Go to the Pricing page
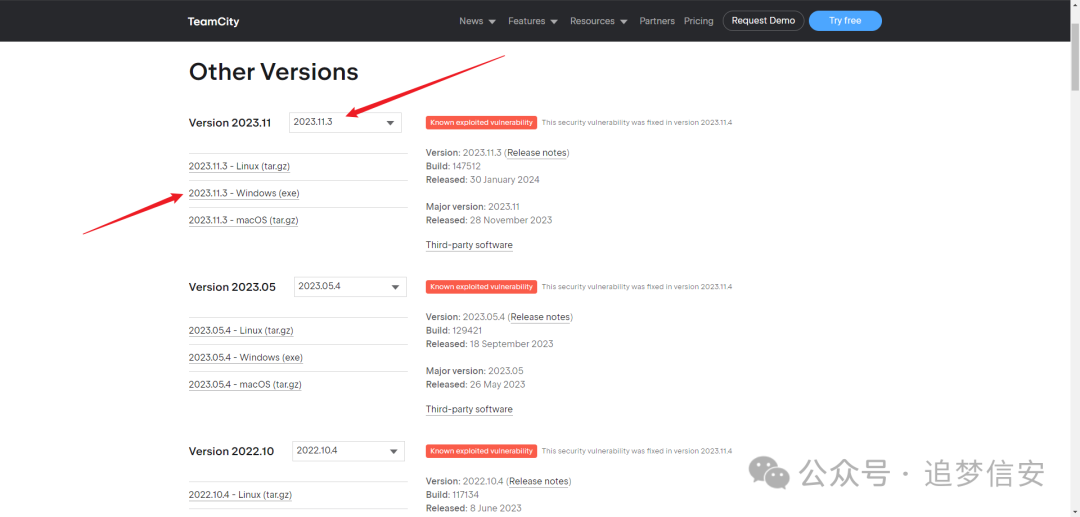The width and height of the screenshot is (1080, 517). point(698,21)
